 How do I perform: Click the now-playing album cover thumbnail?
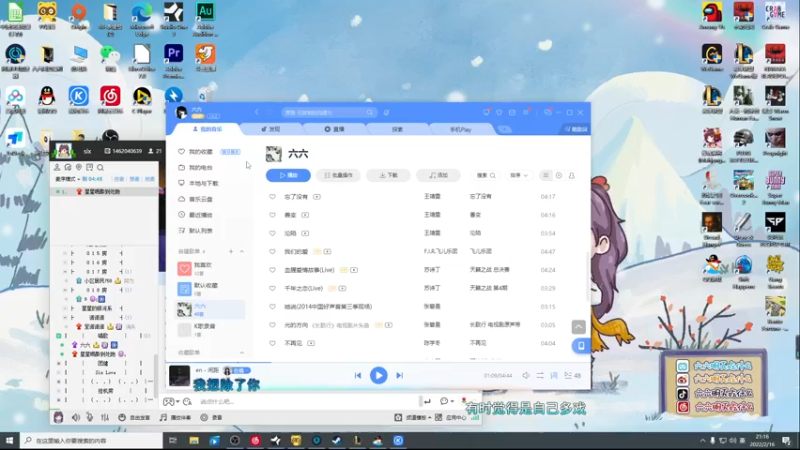pyautogui.click(x=180, y=376)
